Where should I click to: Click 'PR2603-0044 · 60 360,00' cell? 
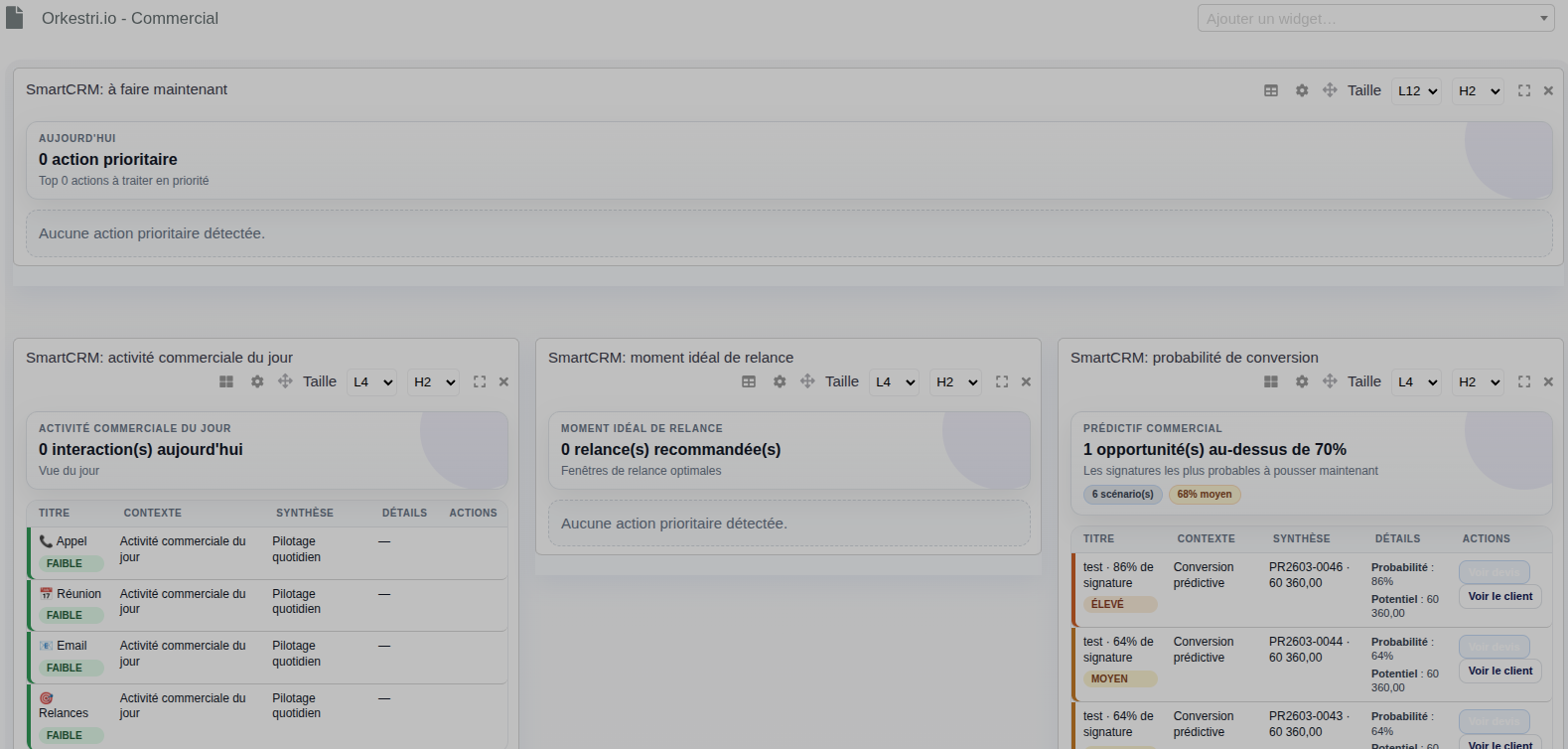[1309, 650]
